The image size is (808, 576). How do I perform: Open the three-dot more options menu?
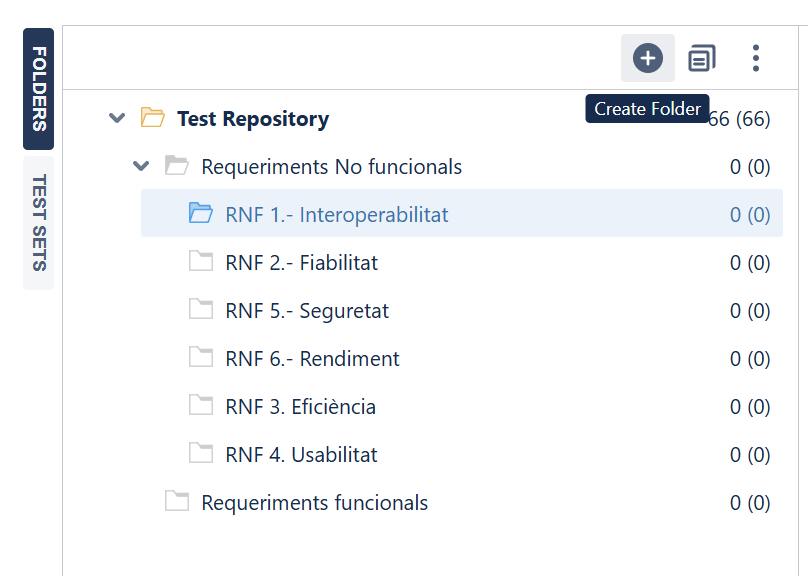[x=755, y=58]
